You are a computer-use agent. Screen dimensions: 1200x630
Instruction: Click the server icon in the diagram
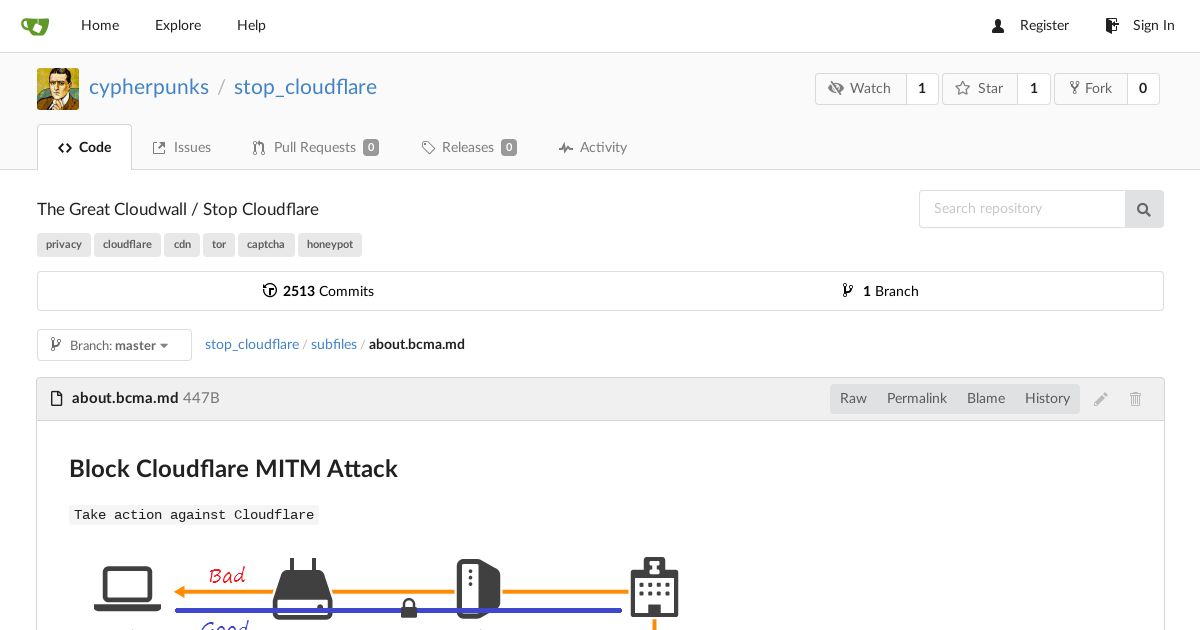click(x=479, y=589)
